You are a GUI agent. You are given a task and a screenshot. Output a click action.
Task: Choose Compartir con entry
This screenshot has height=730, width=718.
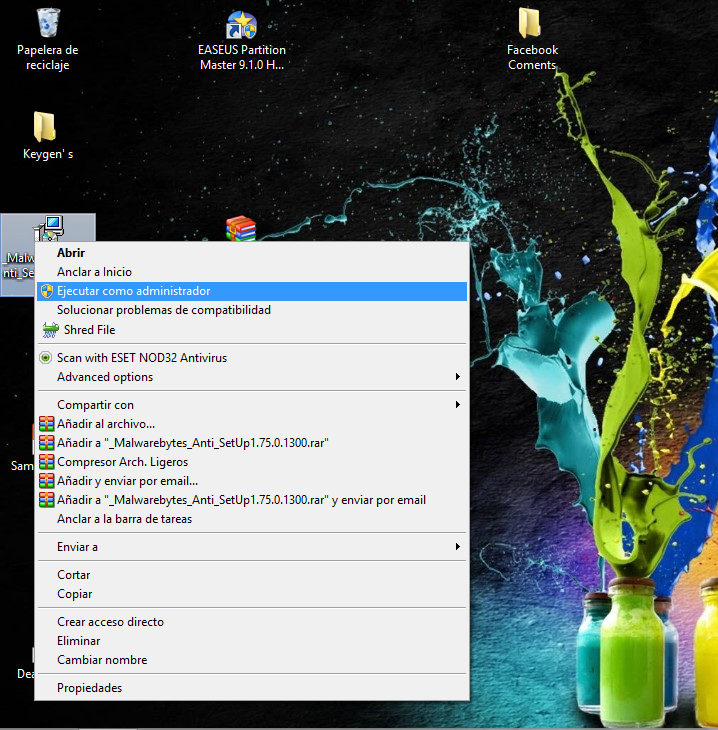tap(252, 405)
